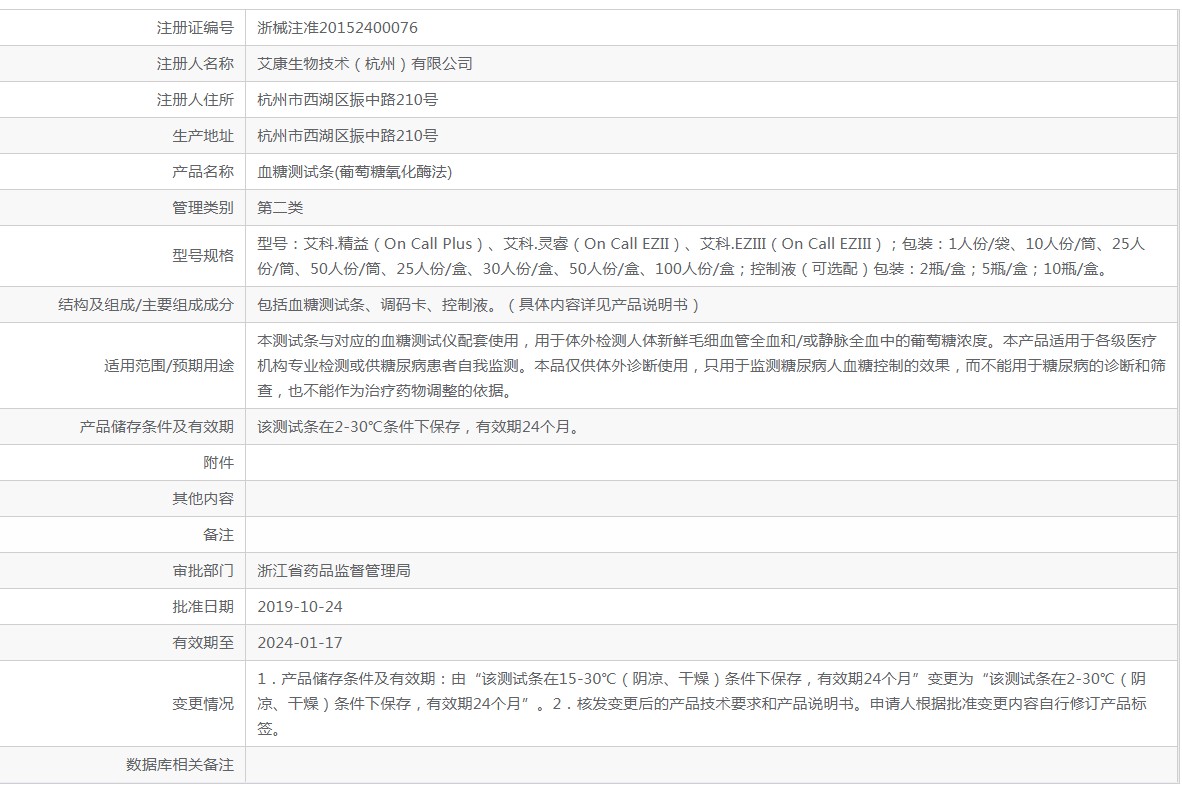Click the 有效期至 label
This screenshot has width=1182, height=795.
point(203,643)
